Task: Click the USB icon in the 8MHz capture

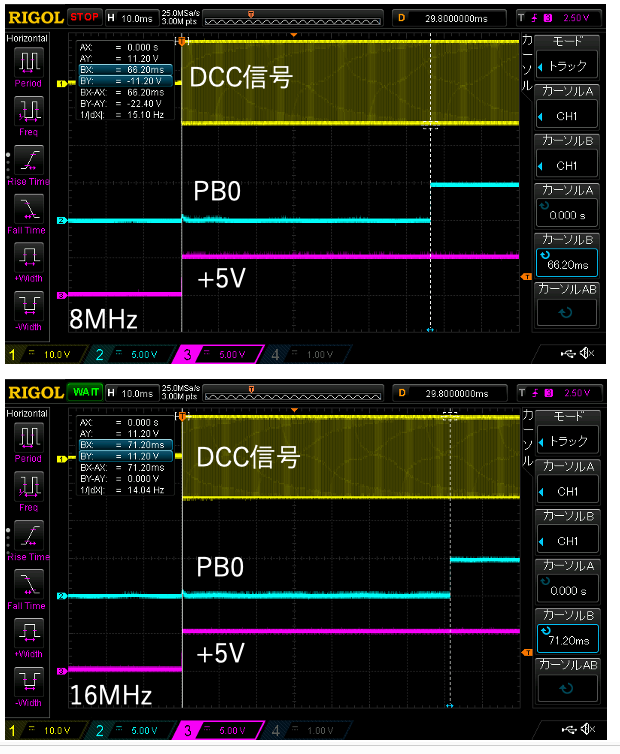Action: coord(568,354)
